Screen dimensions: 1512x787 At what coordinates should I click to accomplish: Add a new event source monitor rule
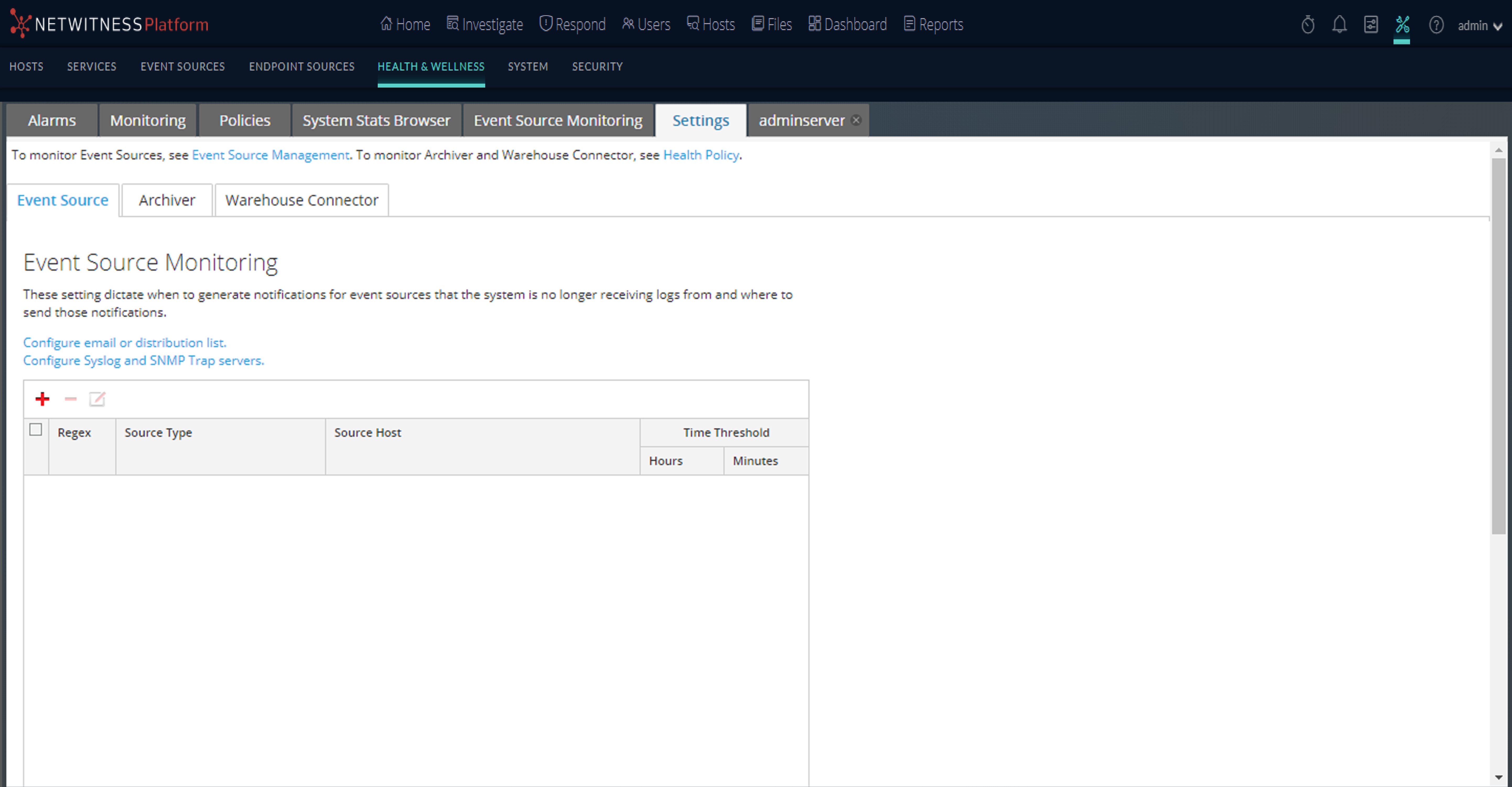point(42,398)
